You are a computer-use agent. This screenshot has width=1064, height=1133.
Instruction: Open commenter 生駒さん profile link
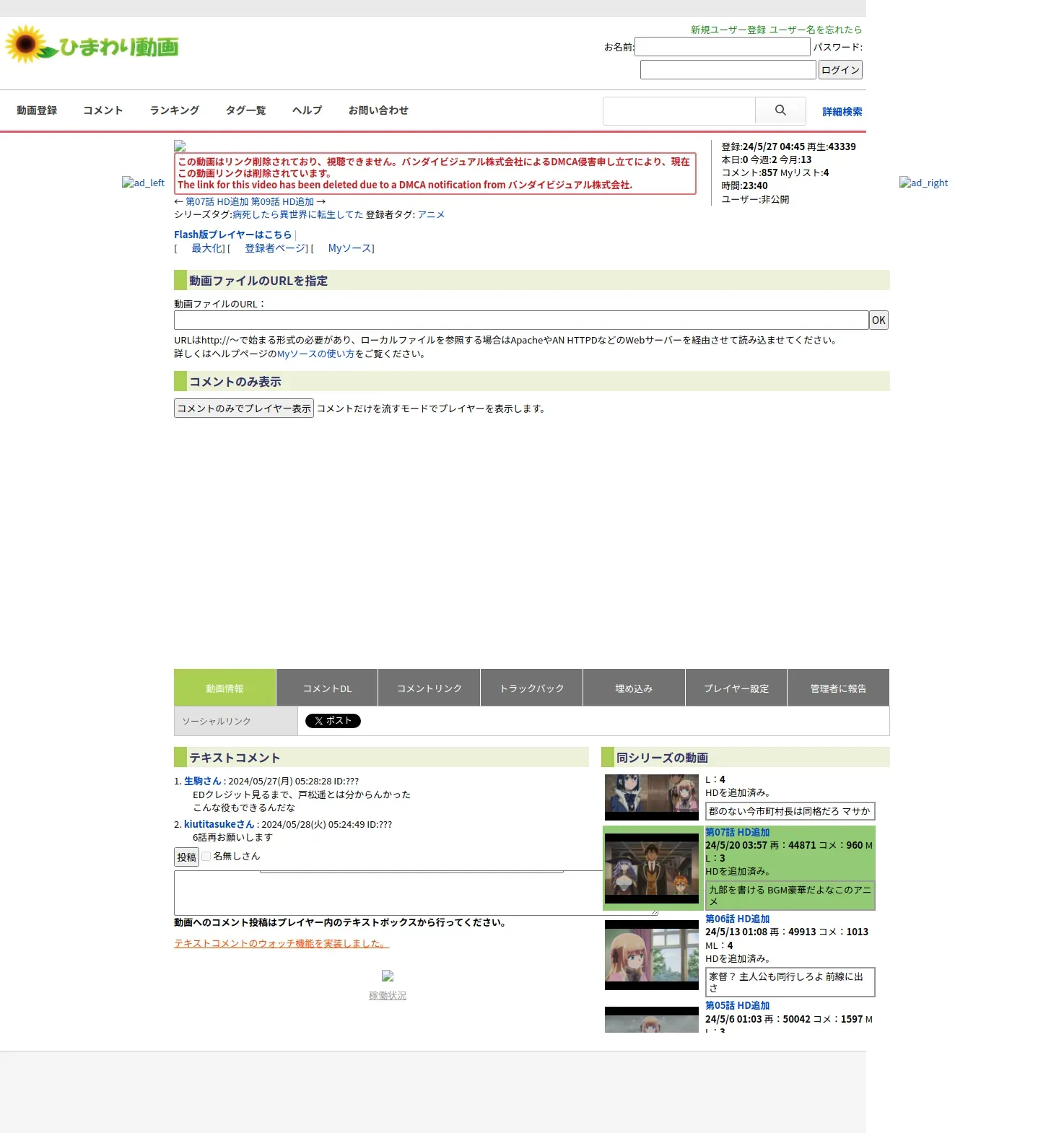pos(202,781)
